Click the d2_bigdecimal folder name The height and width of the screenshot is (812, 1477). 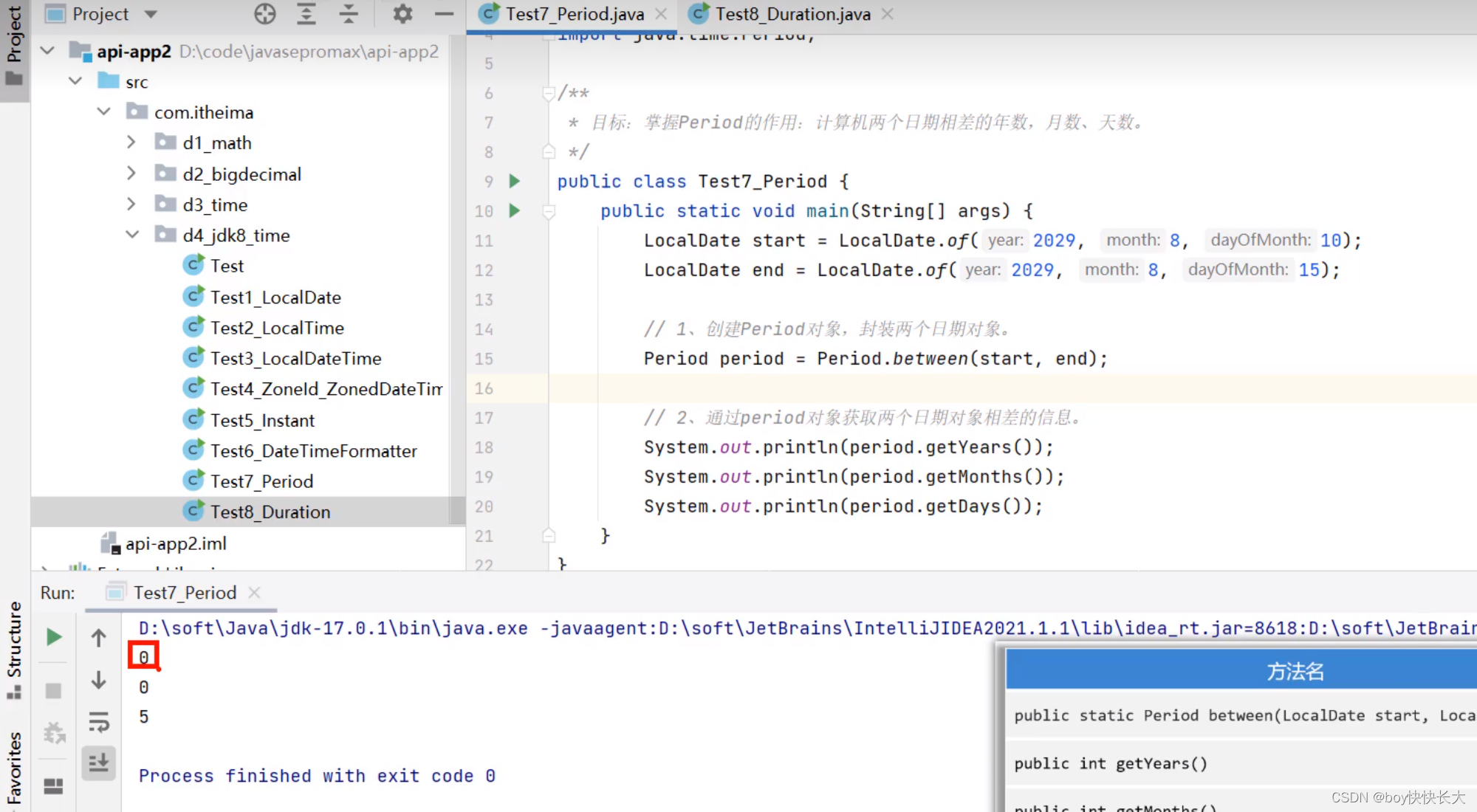(x=242, y=173)
